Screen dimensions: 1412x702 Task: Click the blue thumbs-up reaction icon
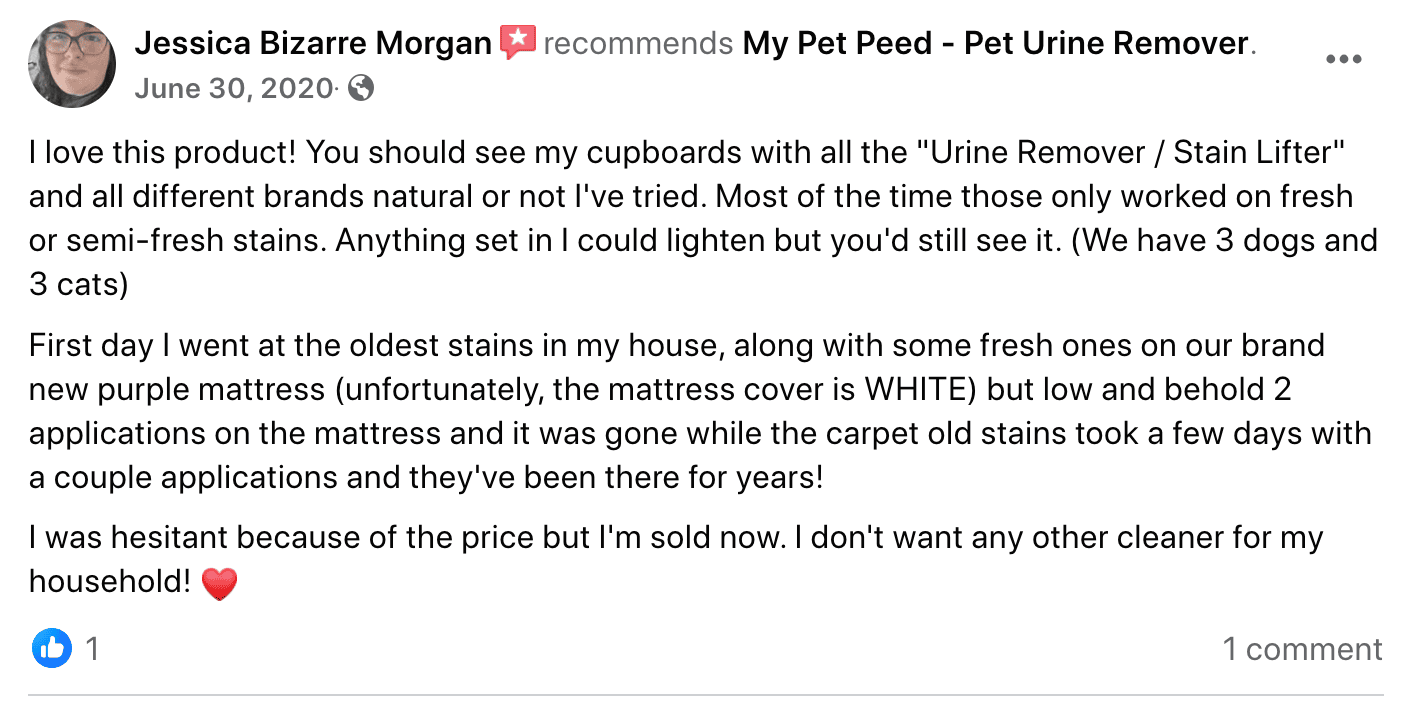[x=51, y=649]
